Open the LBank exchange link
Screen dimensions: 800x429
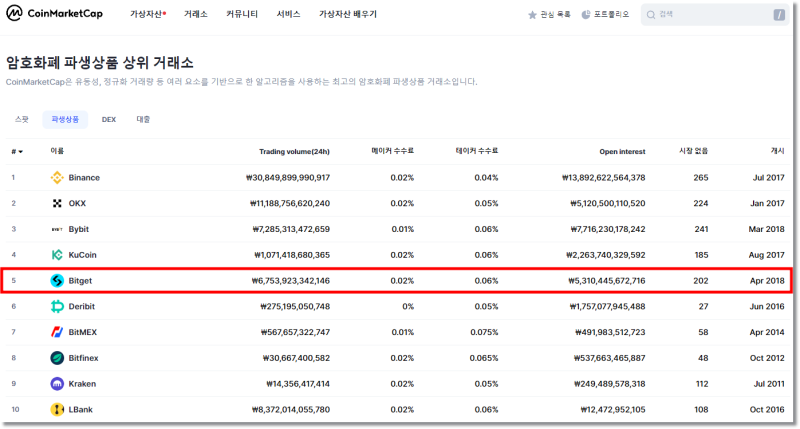(81, 409)
